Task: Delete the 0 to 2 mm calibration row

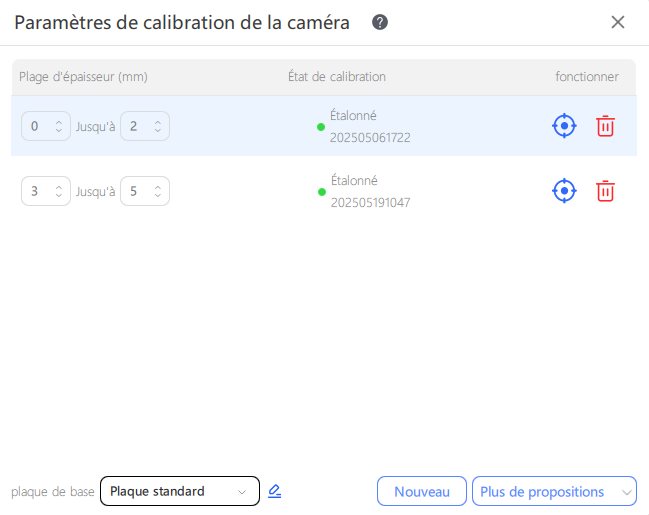Action: click(x=605, y=126)
